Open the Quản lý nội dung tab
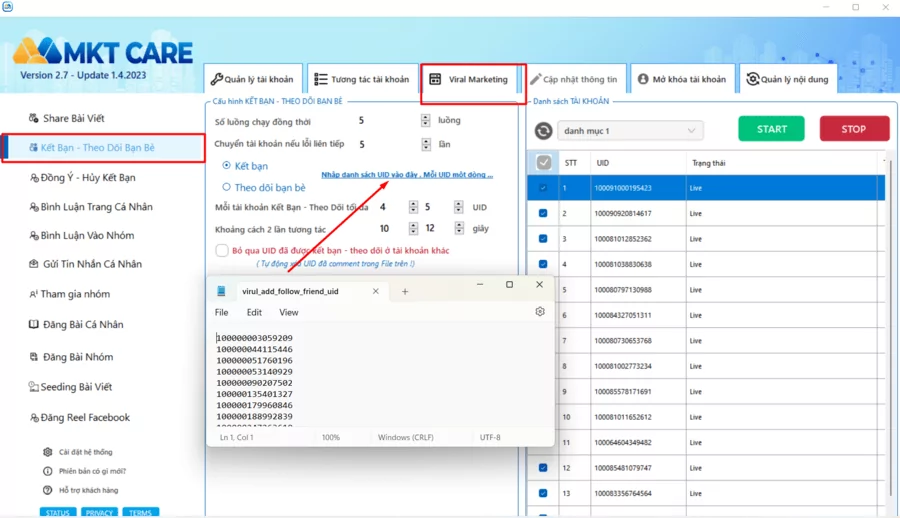The height and width of the screenshot is (518, 900). coord(788,79)
